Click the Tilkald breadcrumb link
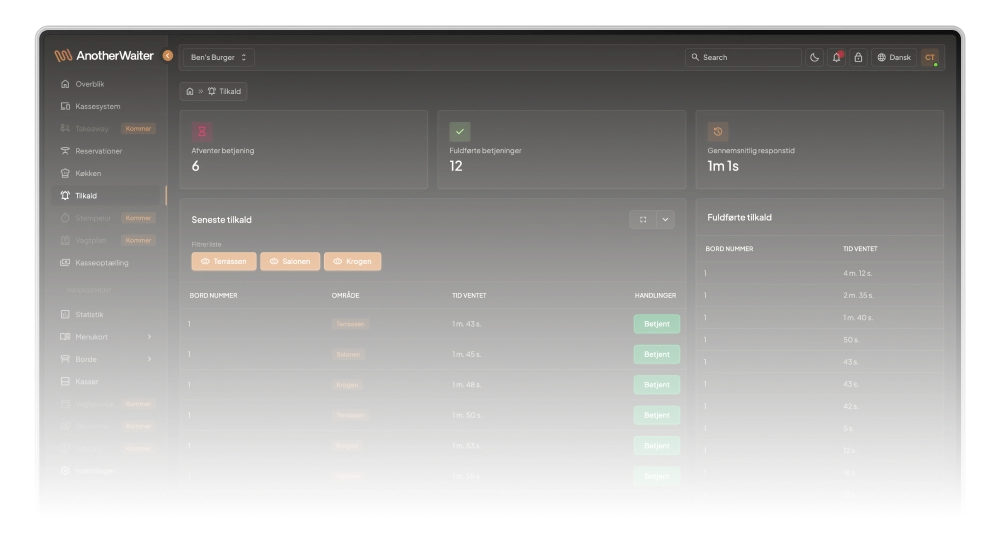 (224, 91)
